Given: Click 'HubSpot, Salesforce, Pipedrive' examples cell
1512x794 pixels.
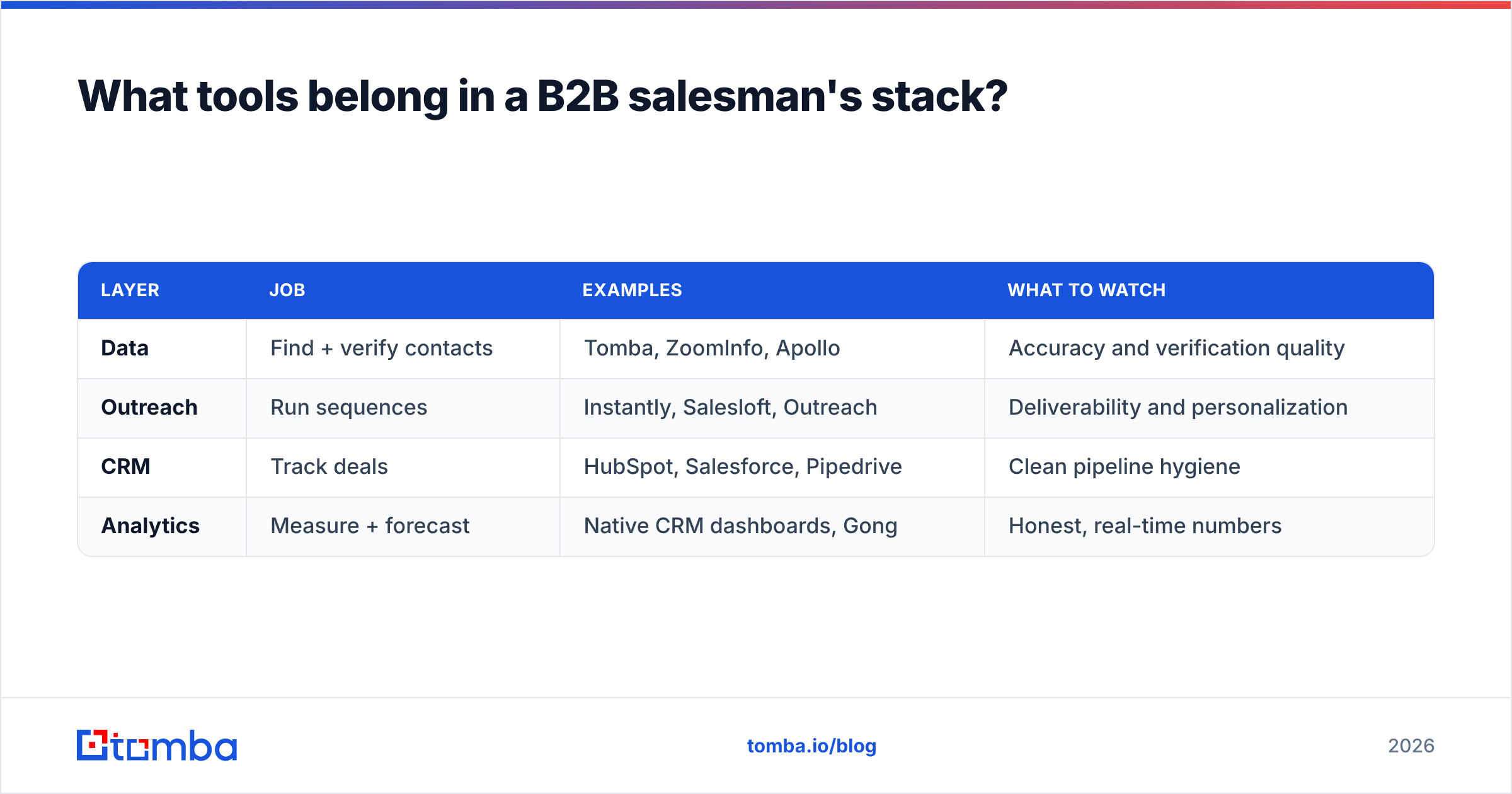Looking at the screenshot, I should [x=772, y=467].
